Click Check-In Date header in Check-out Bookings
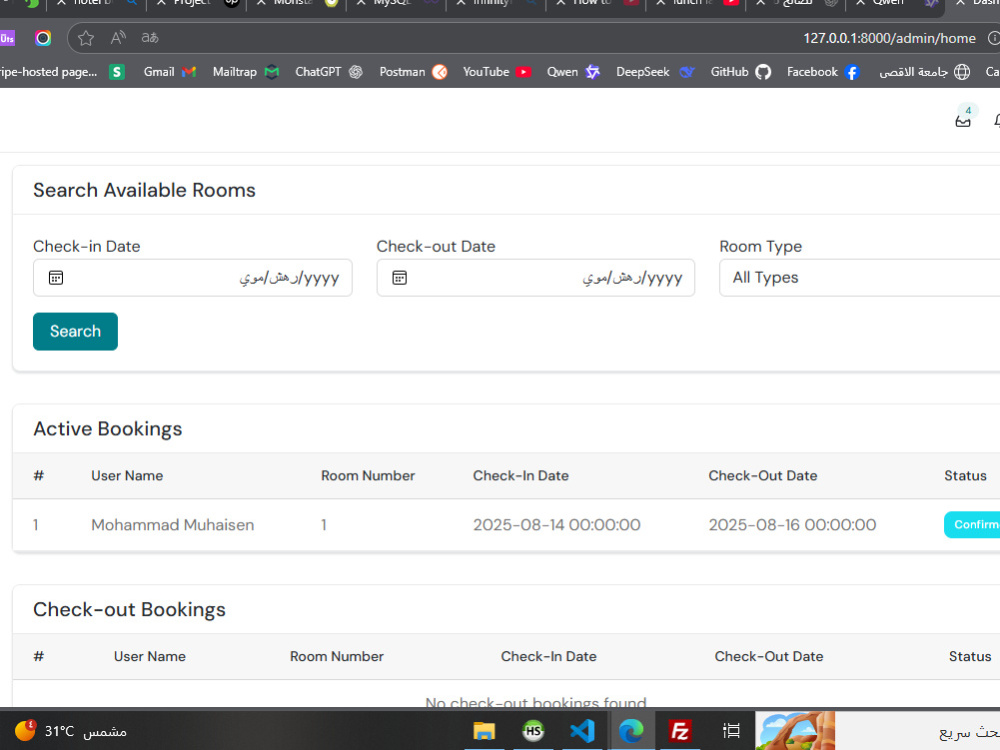This screenshot has width=1000, height=750. tap(548, 656)
